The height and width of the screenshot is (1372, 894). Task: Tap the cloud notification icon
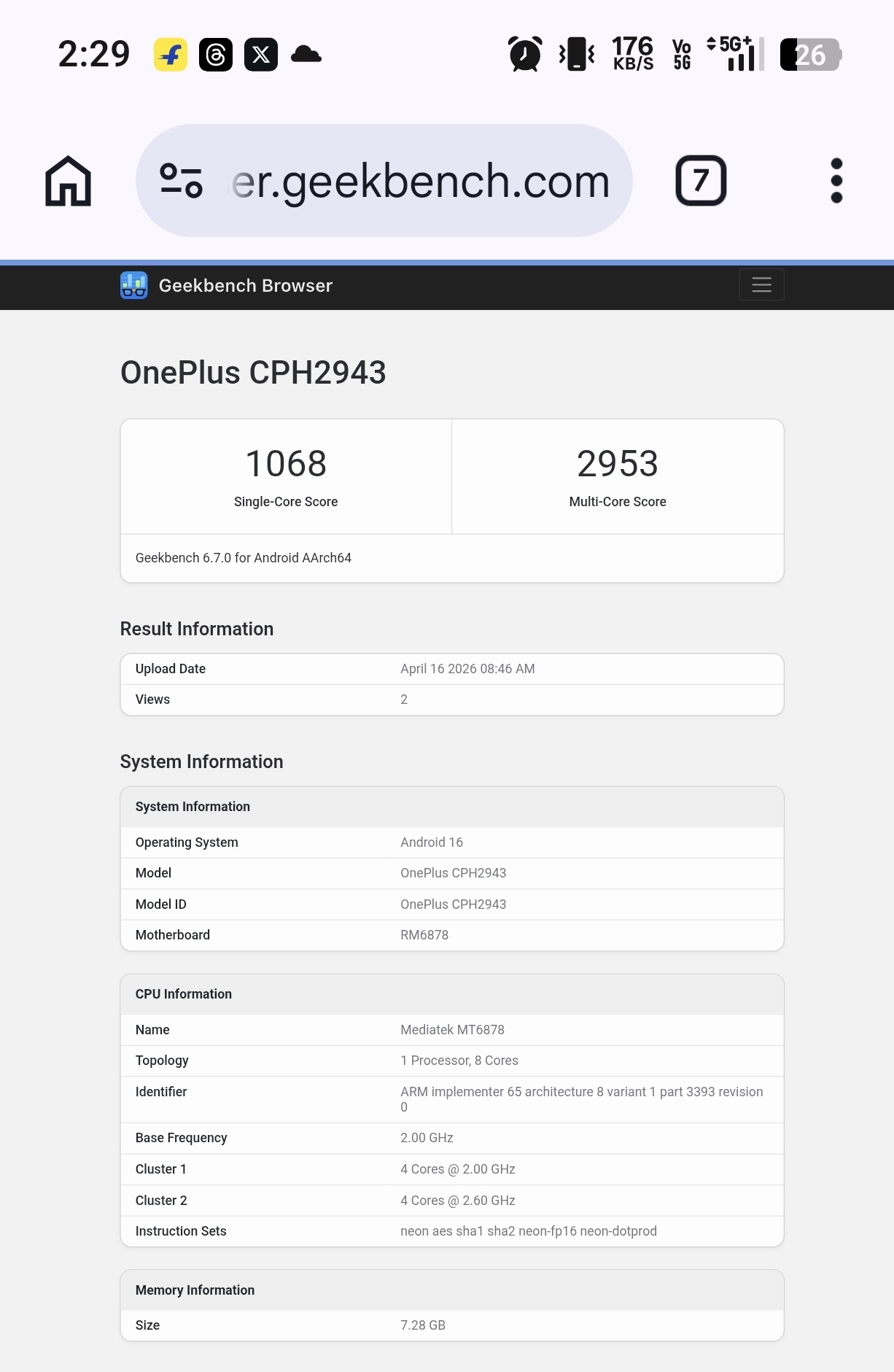pos(306,55)
